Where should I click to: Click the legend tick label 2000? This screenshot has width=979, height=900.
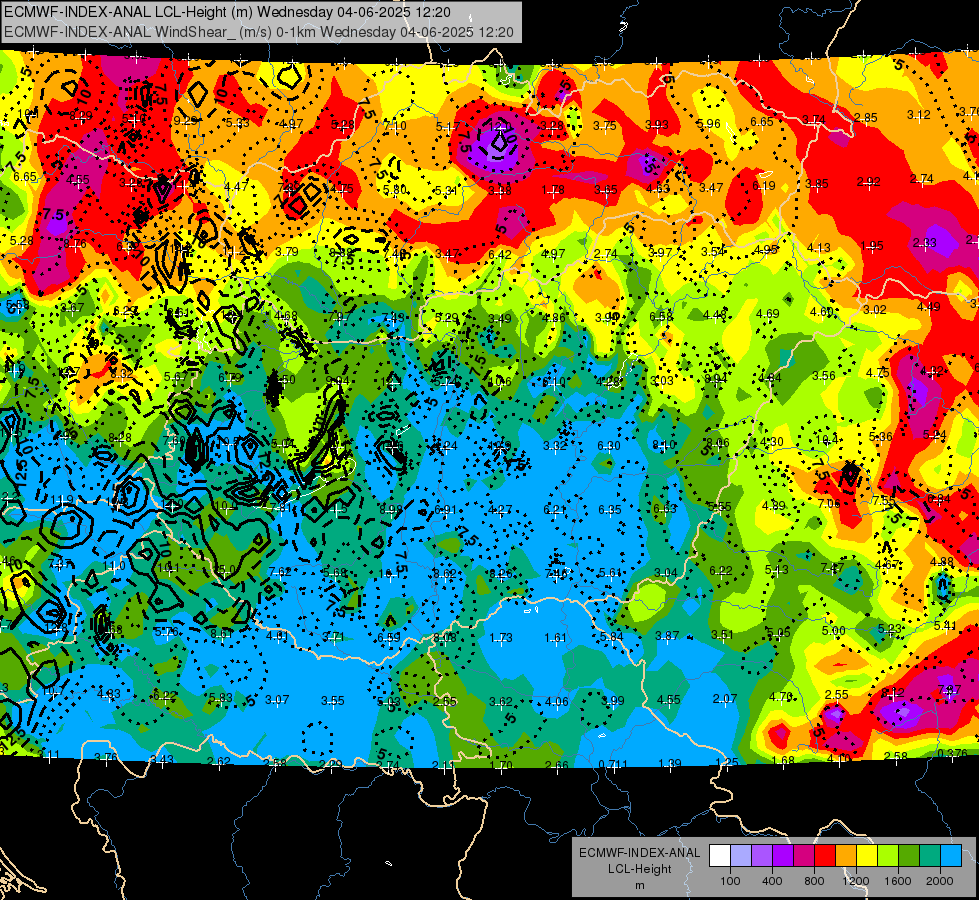(940, 881)
